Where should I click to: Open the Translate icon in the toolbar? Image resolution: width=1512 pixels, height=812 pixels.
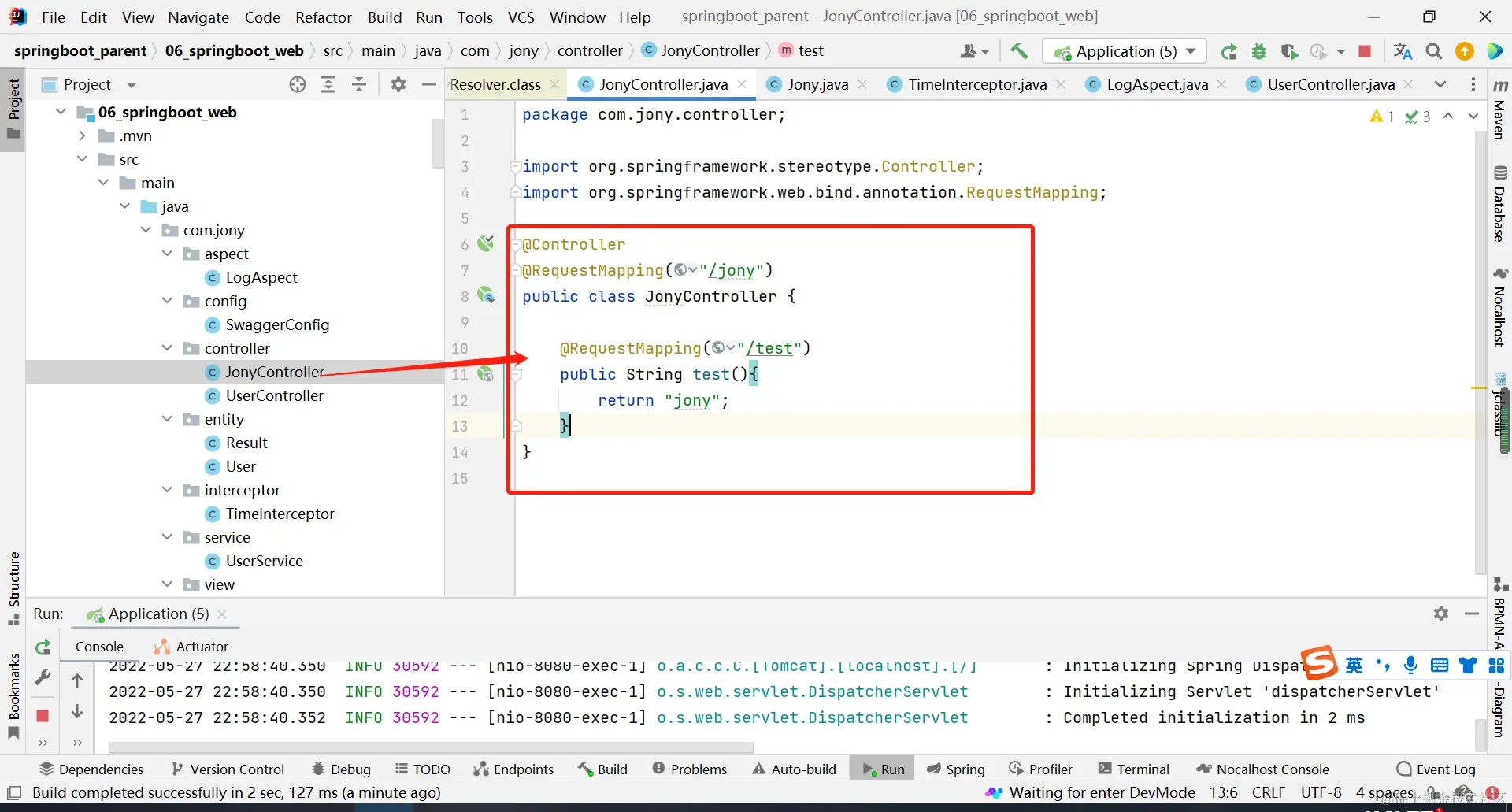pos(1403,51)
